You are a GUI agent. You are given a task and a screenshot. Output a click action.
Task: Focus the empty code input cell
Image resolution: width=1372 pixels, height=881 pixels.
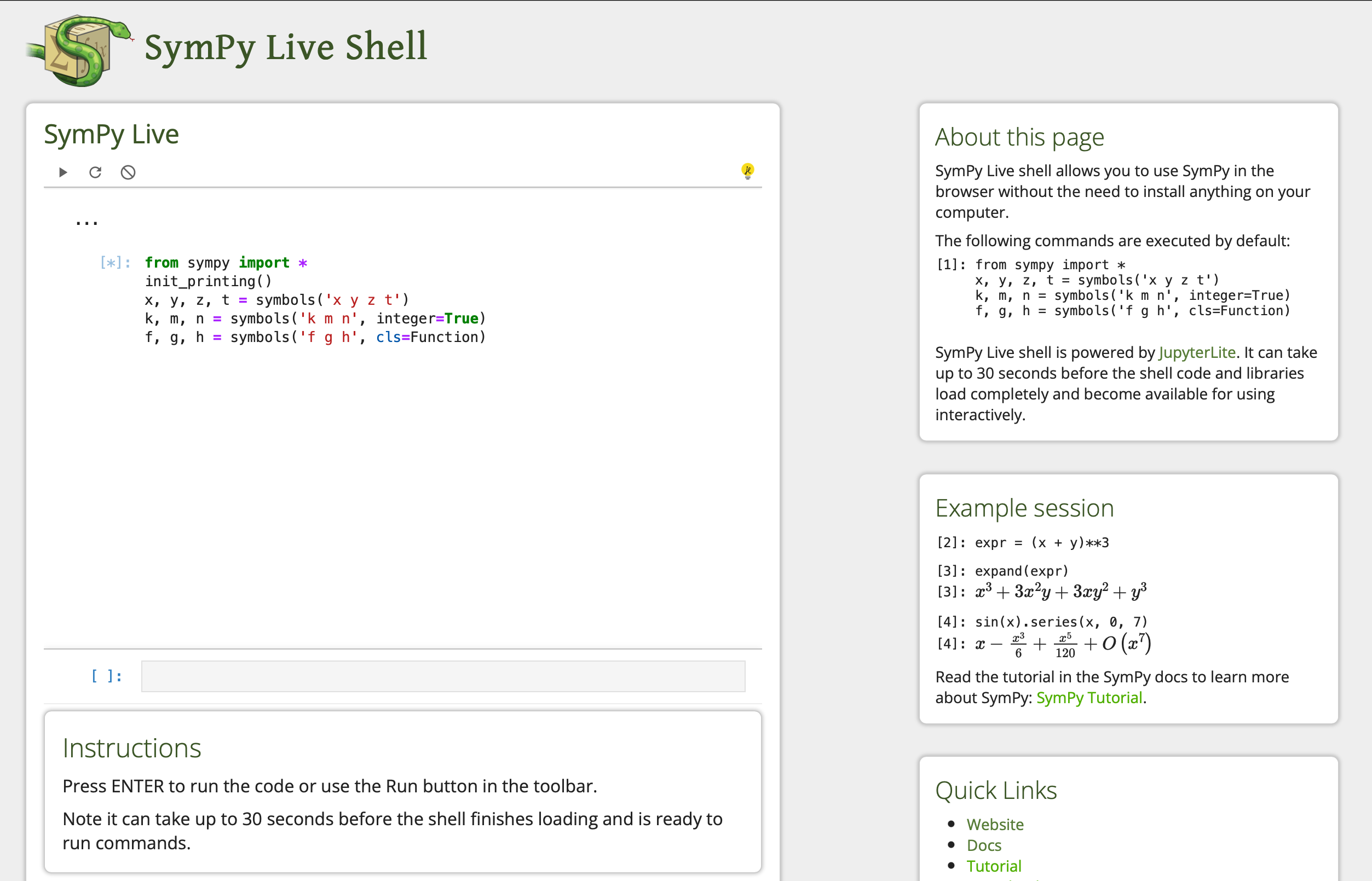pyautogui.click(x=443, y=676)
